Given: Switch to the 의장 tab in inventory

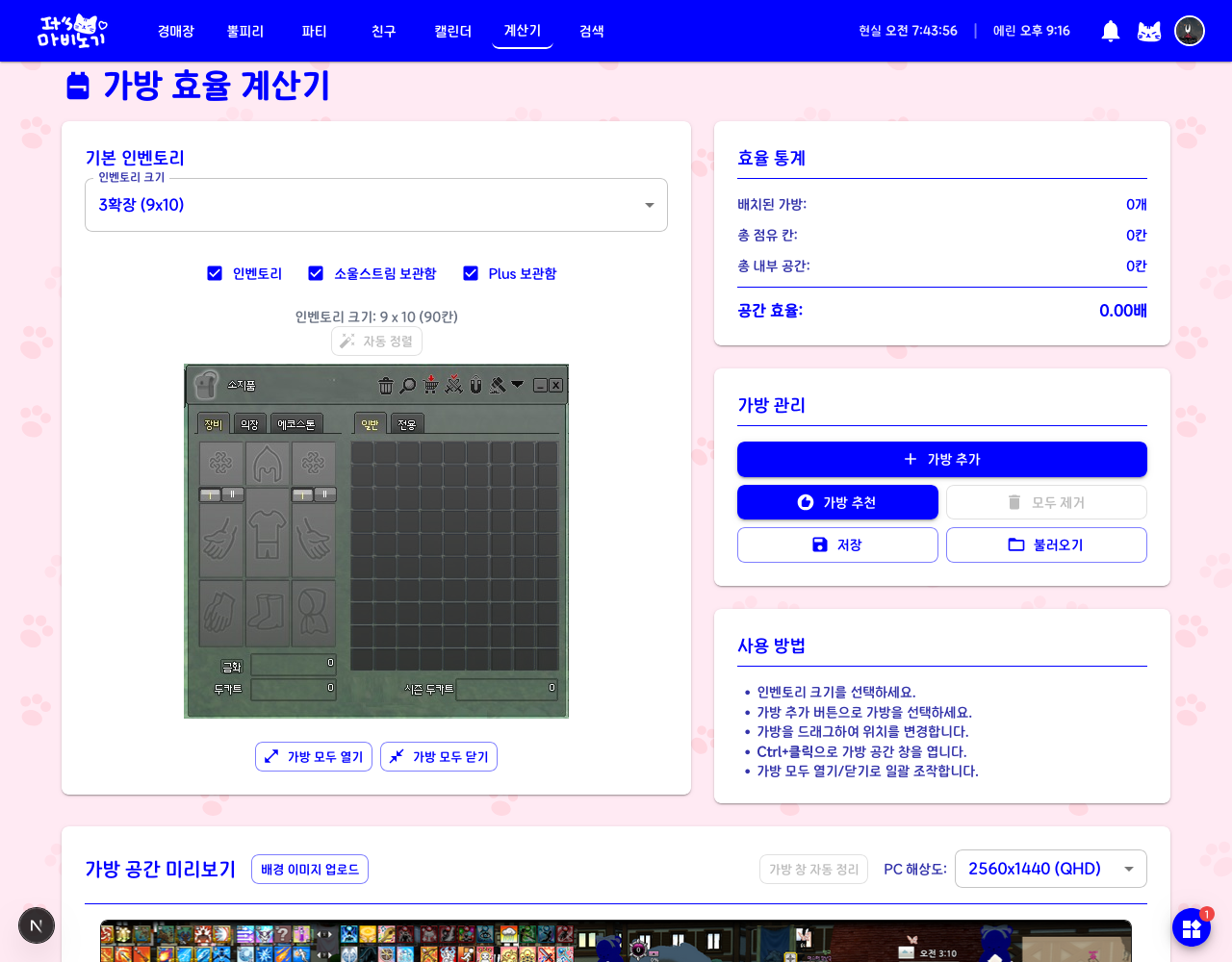Looking at the screenshot, I should pos(250,424).
